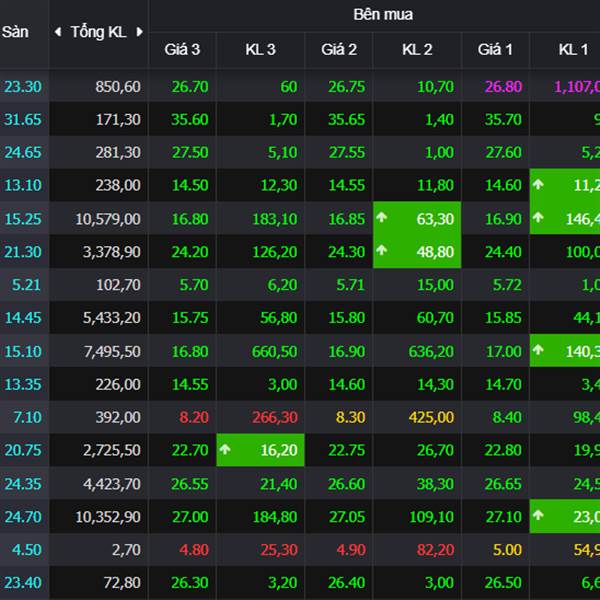
Task: Click the Tổng KL column header
Action: [x=98, y=32]
